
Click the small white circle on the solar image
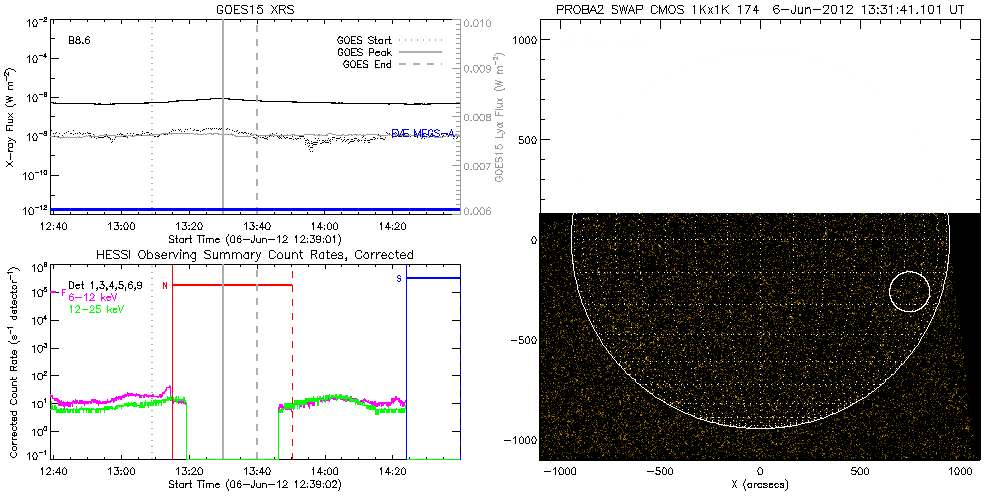tap(909, 291)
